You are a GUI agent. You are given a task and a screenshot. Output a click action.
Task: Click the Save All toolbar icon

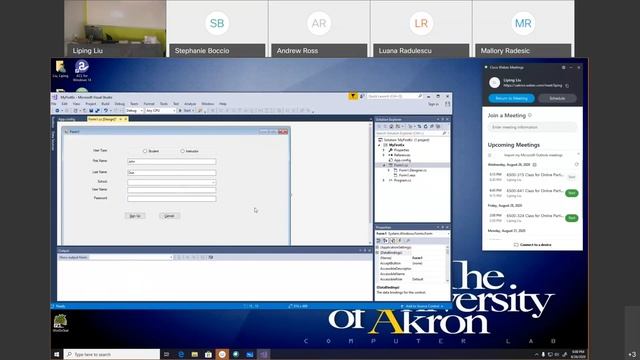(97, 111)
